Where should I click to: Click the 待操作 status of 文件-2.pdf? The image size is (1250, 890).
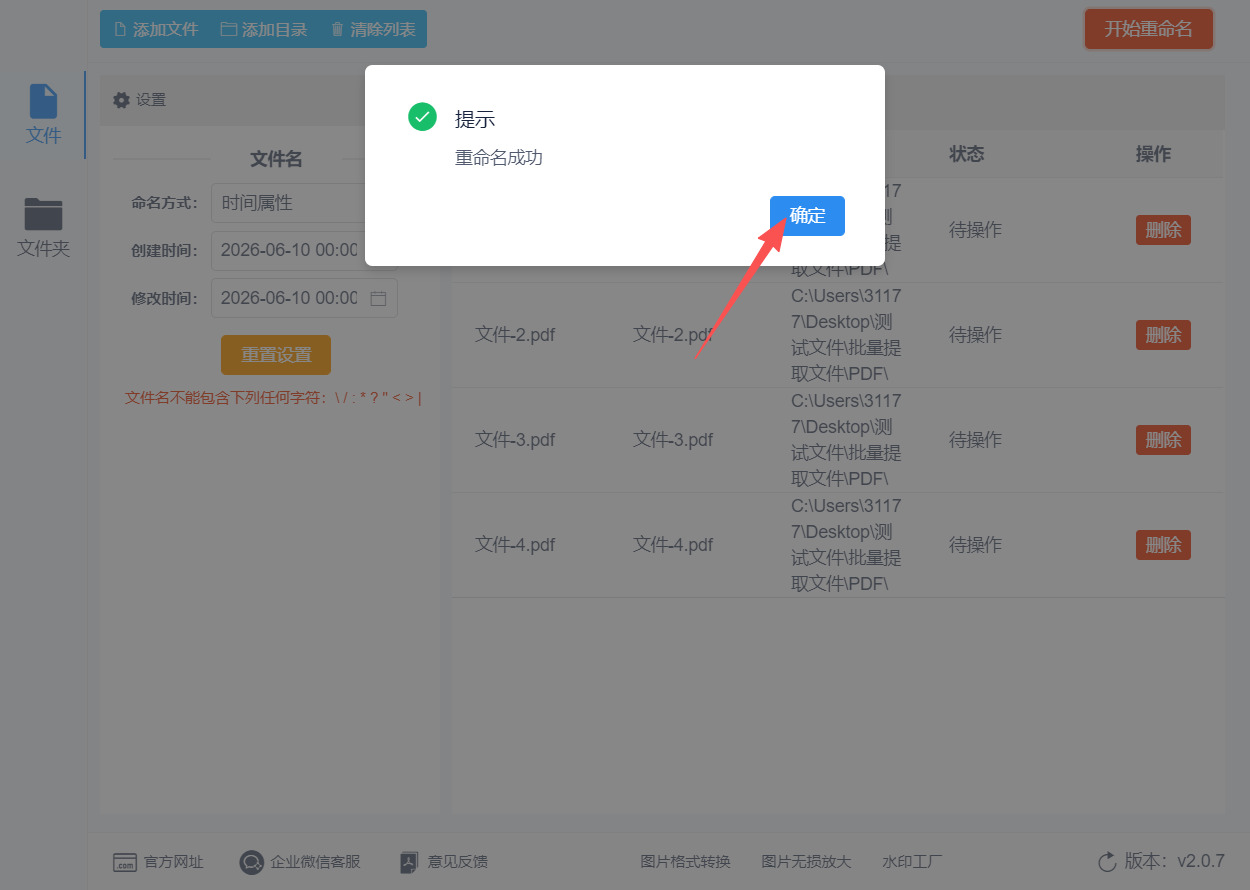975,335
